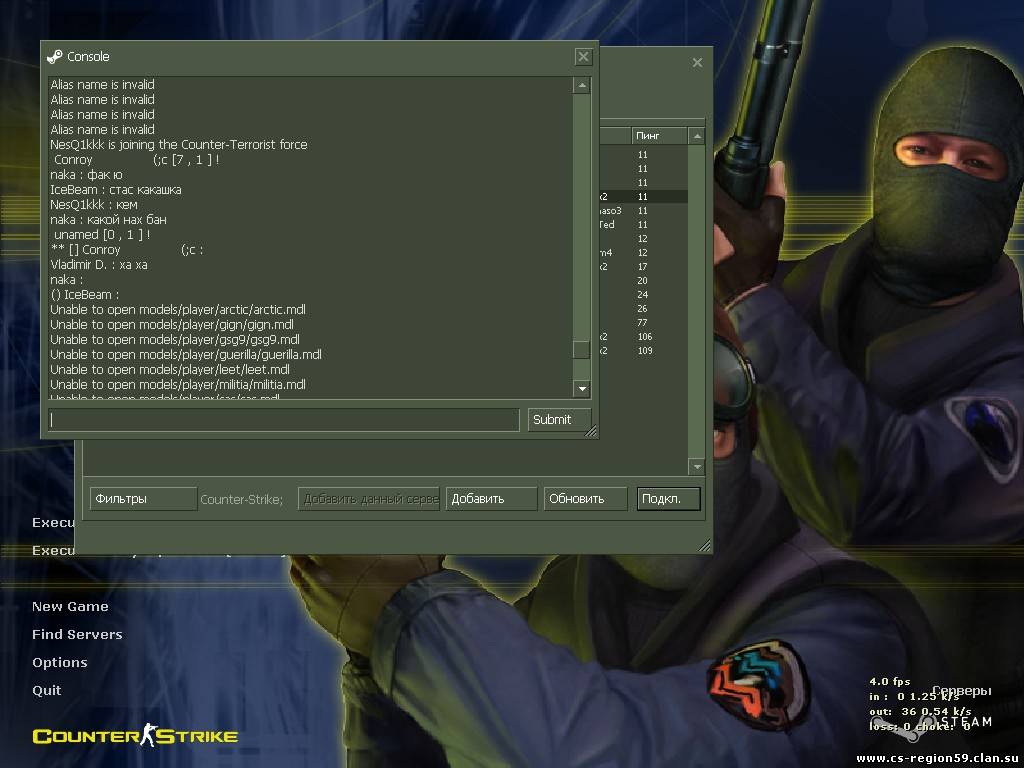Click the Обновить refresh button
Image resolution: width=1024 pixels, height=768 pixels.
click(585, 499)
